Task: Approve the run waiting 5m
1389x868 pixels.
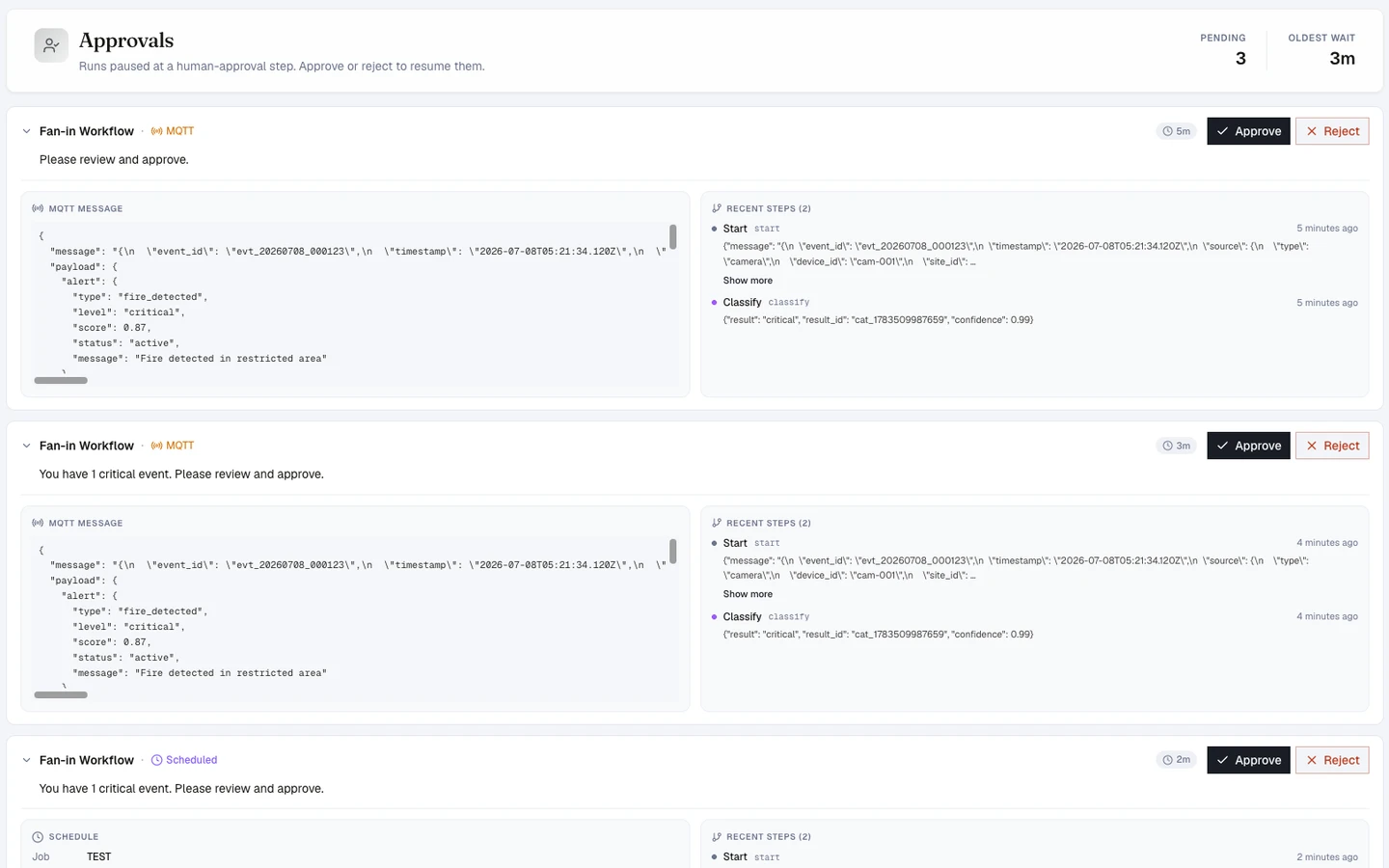Action: [x=1248, y=131]
